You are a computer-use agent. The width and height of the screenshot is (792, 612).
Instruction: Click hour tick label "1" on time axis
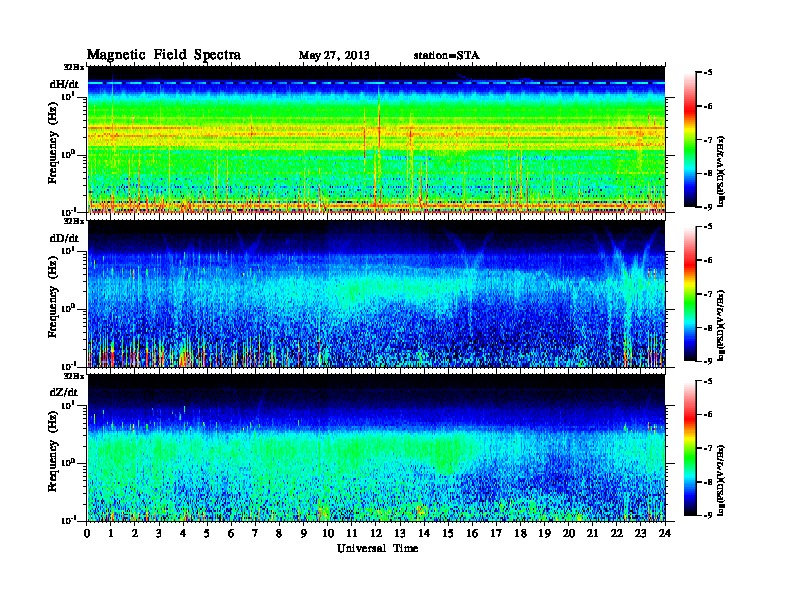click(111, 533)
